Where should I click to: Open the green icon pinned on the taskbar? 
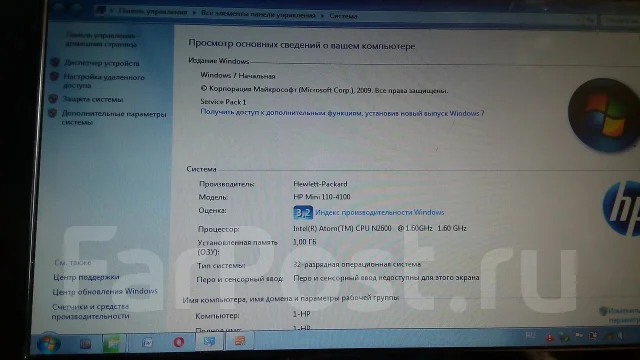coord(111,343)
